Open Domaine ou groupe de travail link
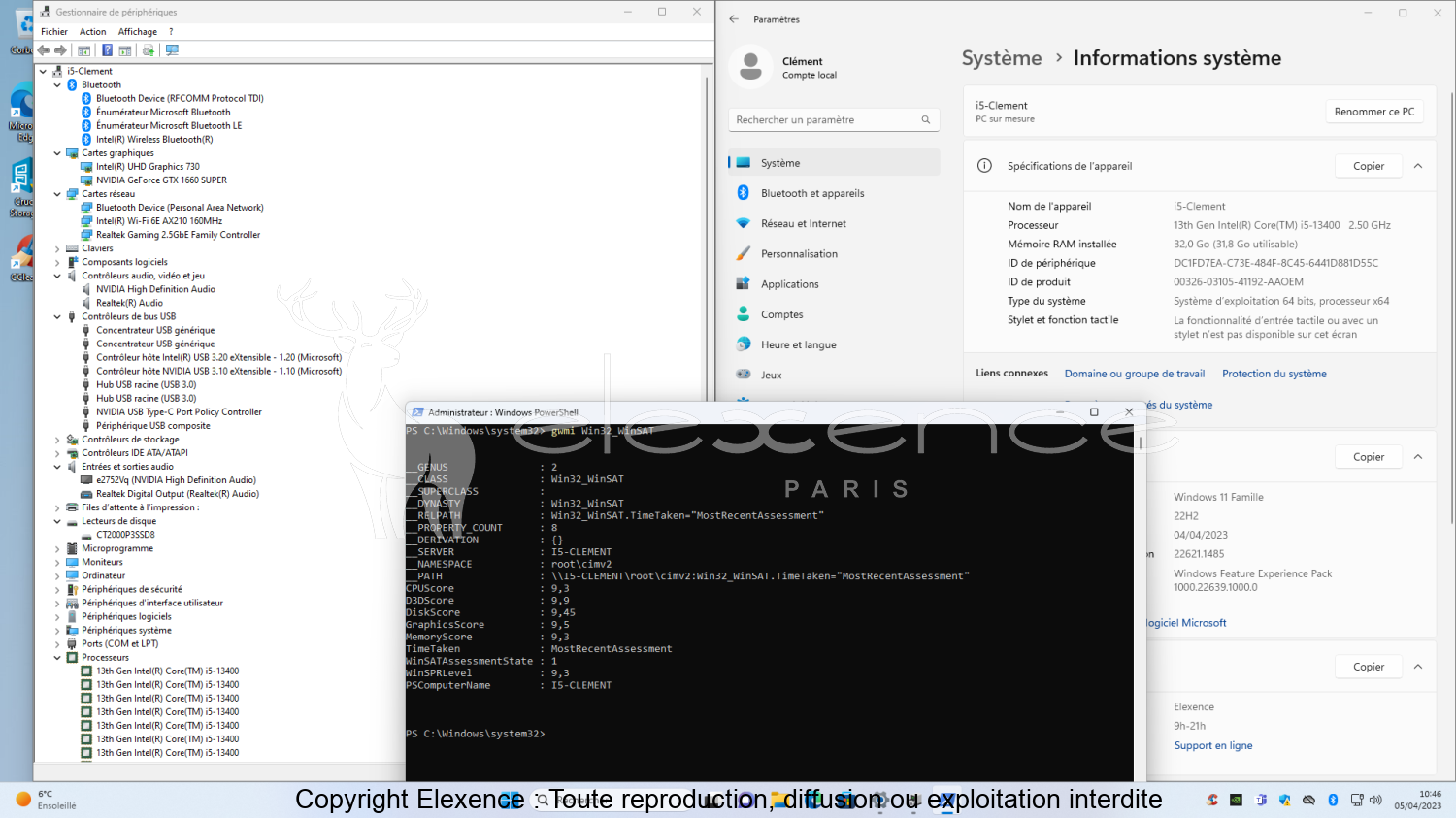This screenshot has width=1456, height=818. (x=1135, y=374)
